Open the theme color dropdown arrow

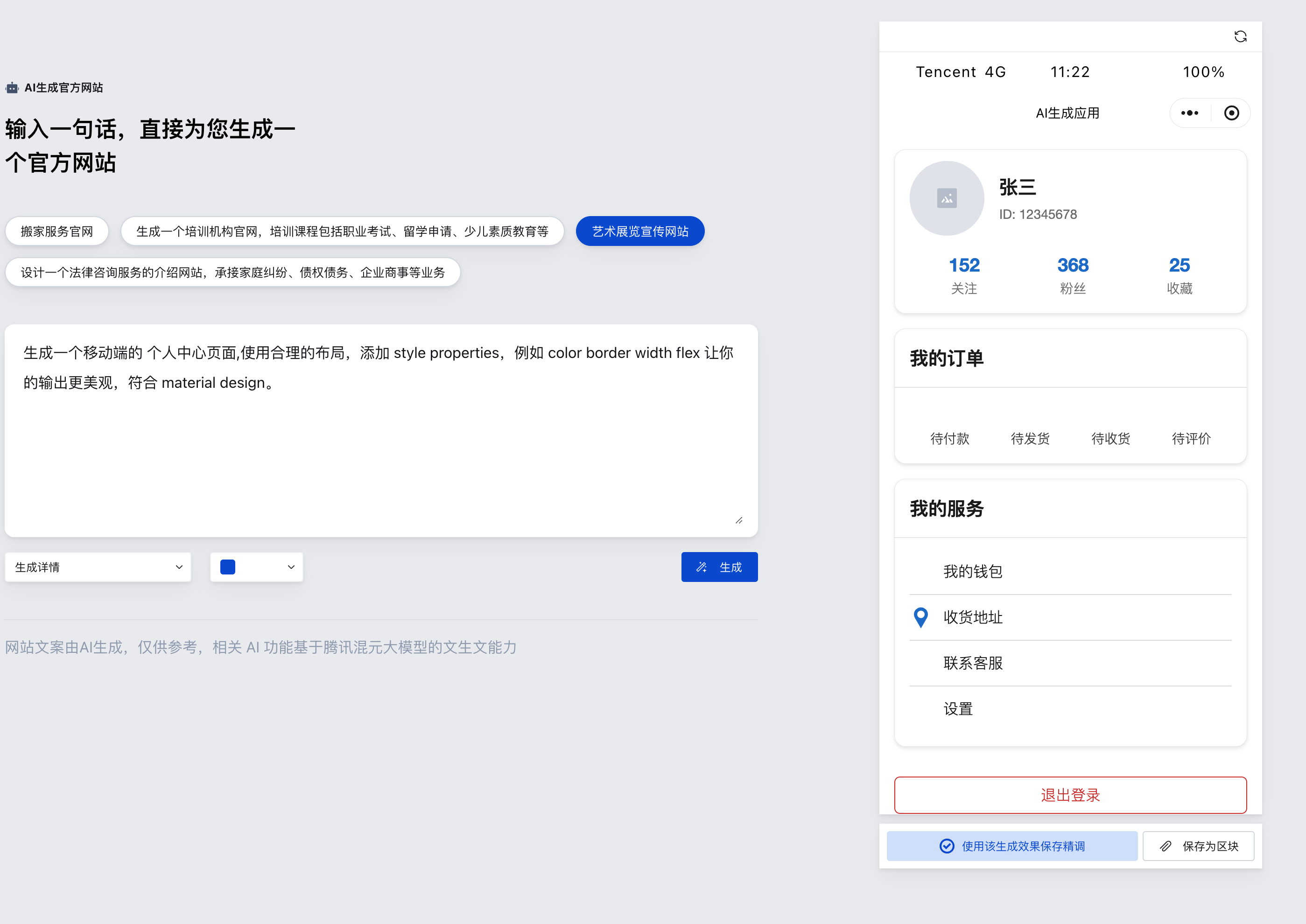[291, 567]
